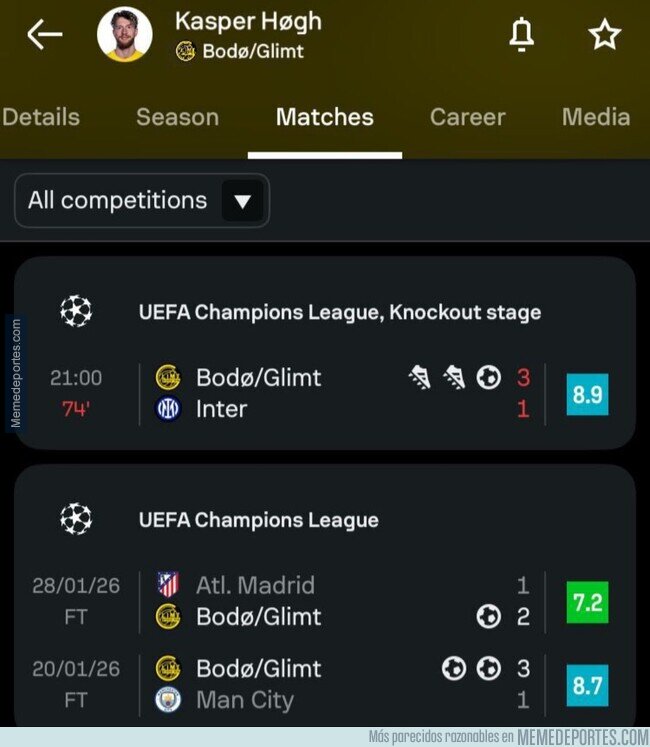Select the 8.7 rating badge
Viewport: 650px width, 747px height.
coord(587,685)
